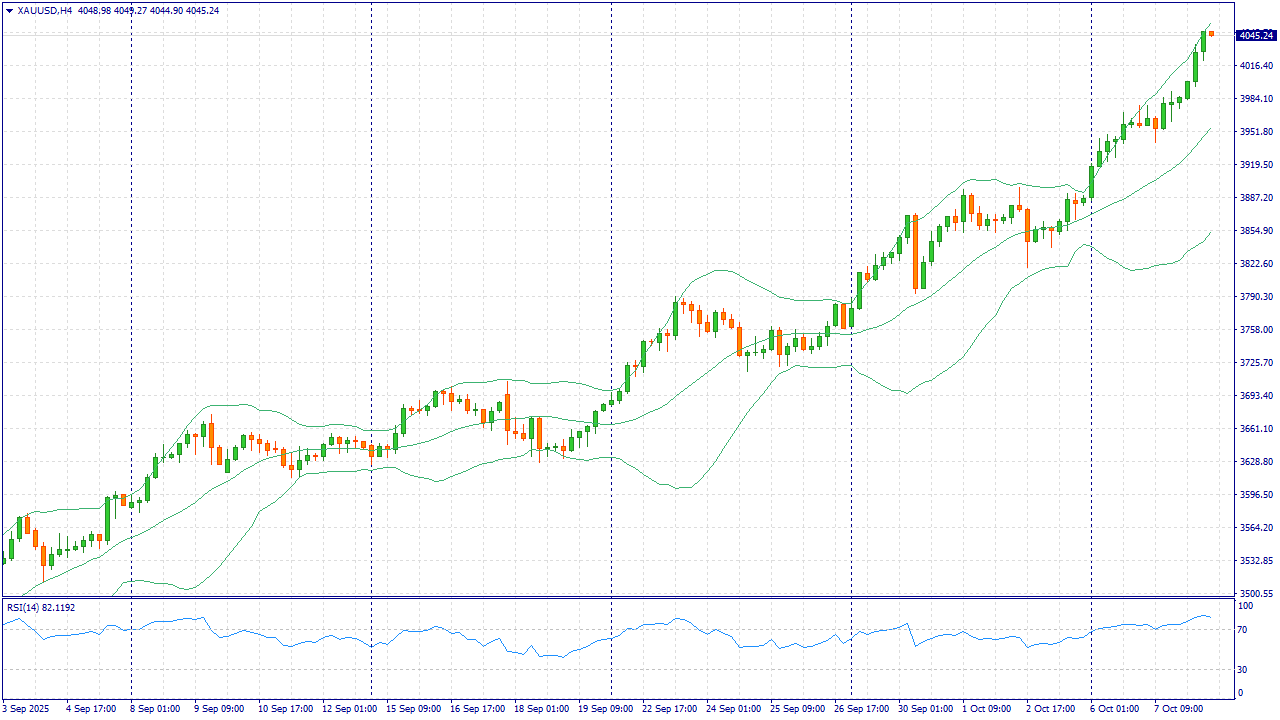The width and height of the screenshot is (1280, 720).
Task: Click the 19 Sep 09:00 time label
Action: (607, 709)
